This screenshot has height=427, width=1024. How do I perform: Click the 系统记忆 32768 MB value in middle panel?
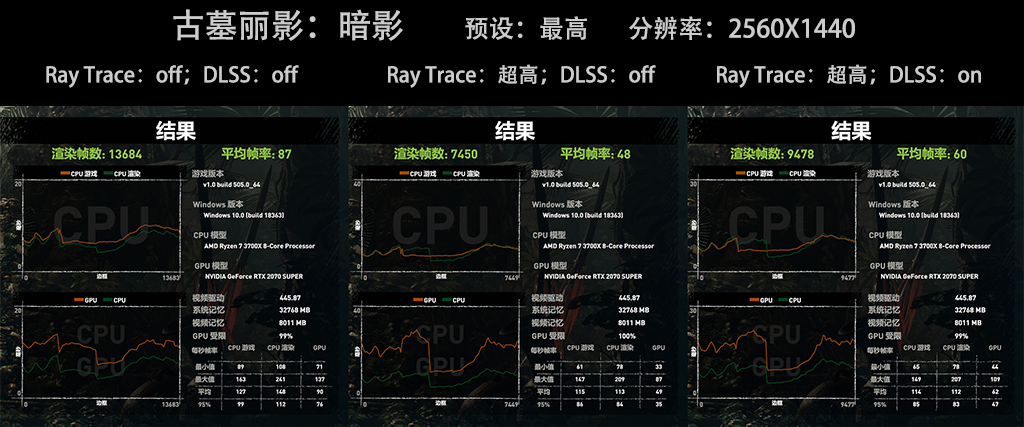pyautogui.click(x=633, y=310)
